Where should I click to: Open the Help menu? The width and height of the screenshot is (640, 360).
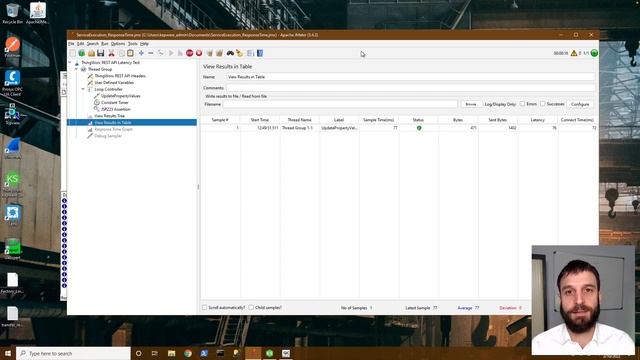point(144,44)
